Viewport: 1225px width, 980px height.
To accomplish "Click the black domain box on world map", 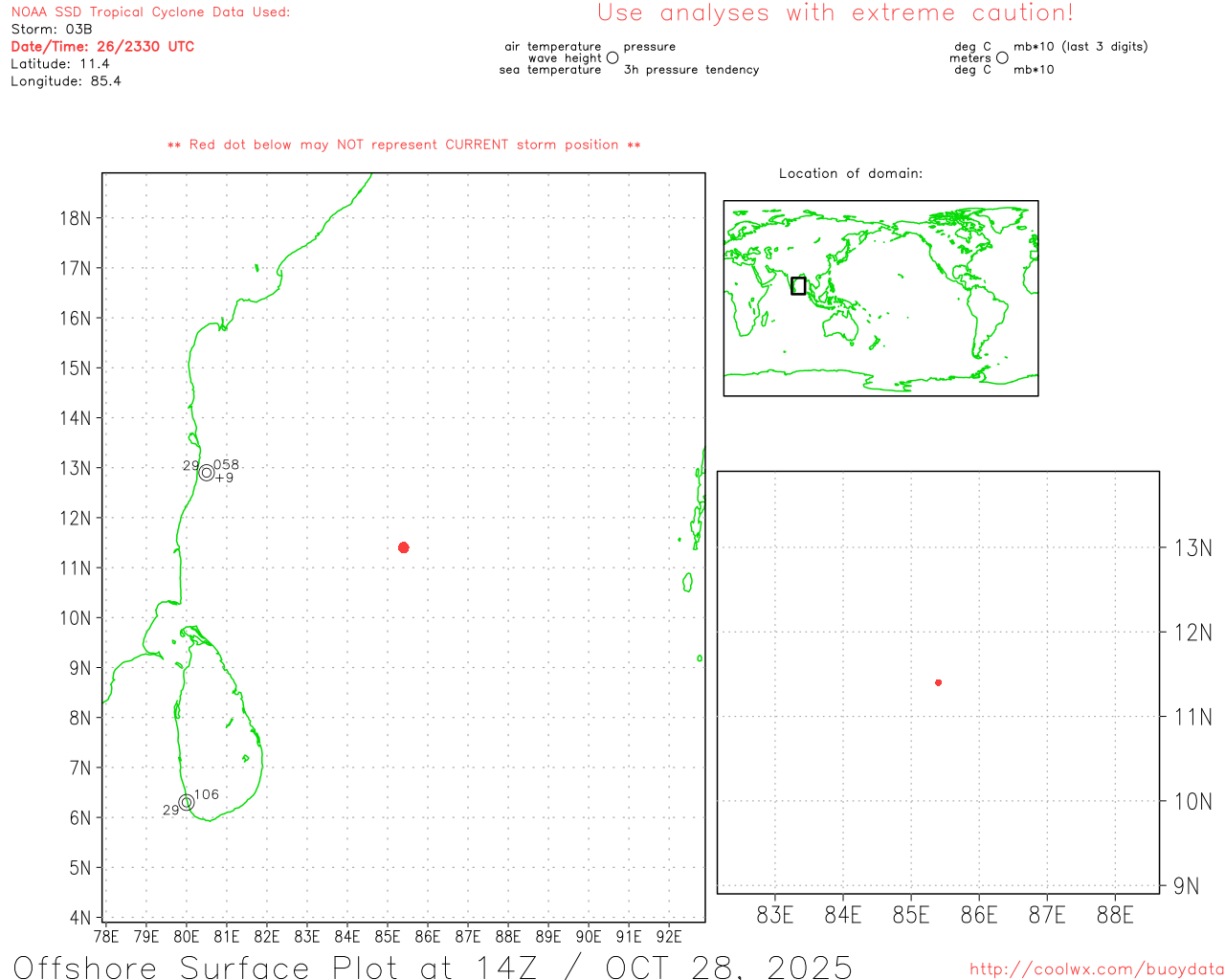I will [798, 285].
